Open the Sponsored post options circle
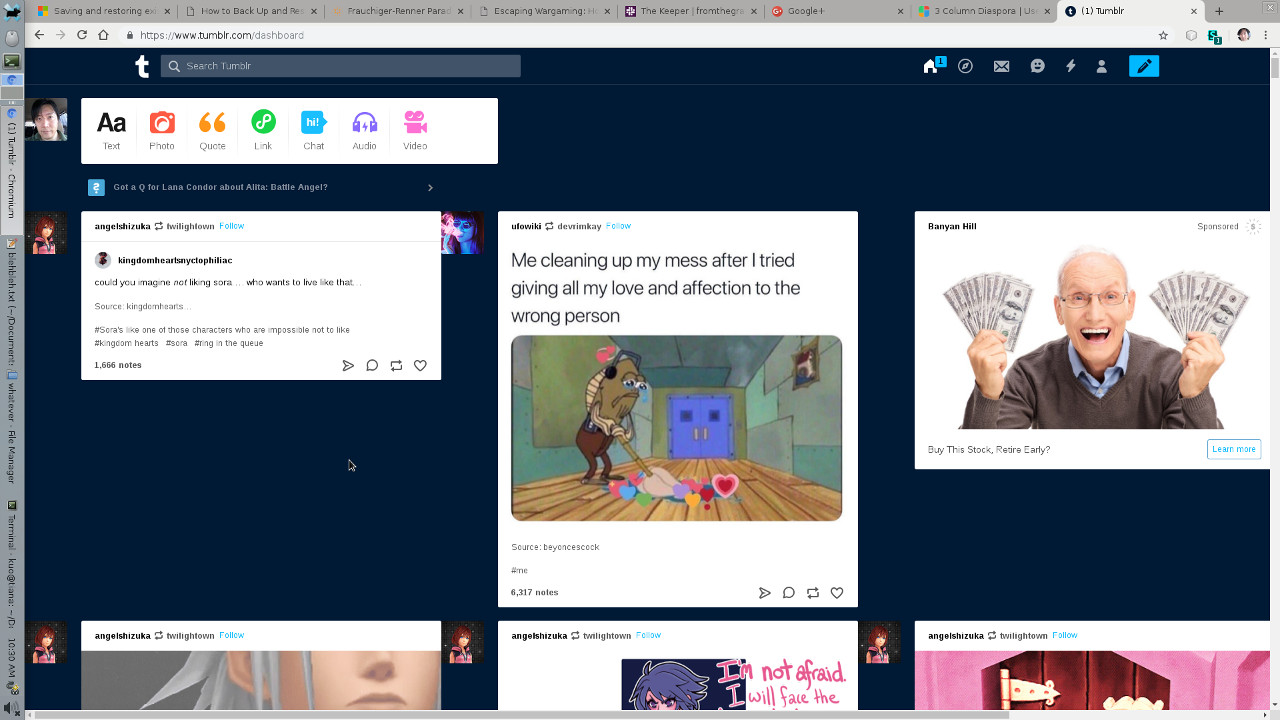This screenshot has height=720, width=1280. pos(1253,227)
